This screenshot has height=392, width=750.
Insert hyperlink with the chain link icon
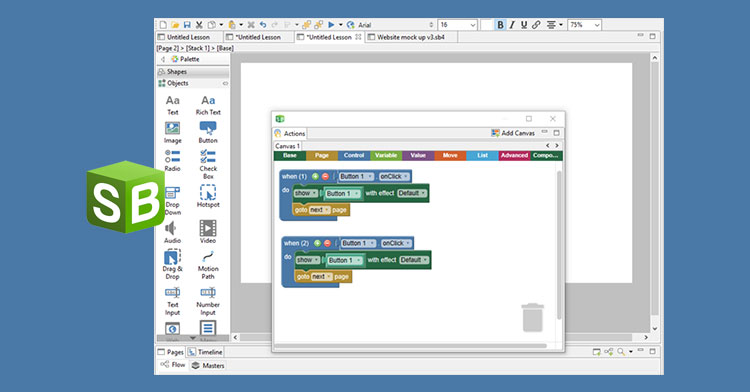click(x=536, y=25)
